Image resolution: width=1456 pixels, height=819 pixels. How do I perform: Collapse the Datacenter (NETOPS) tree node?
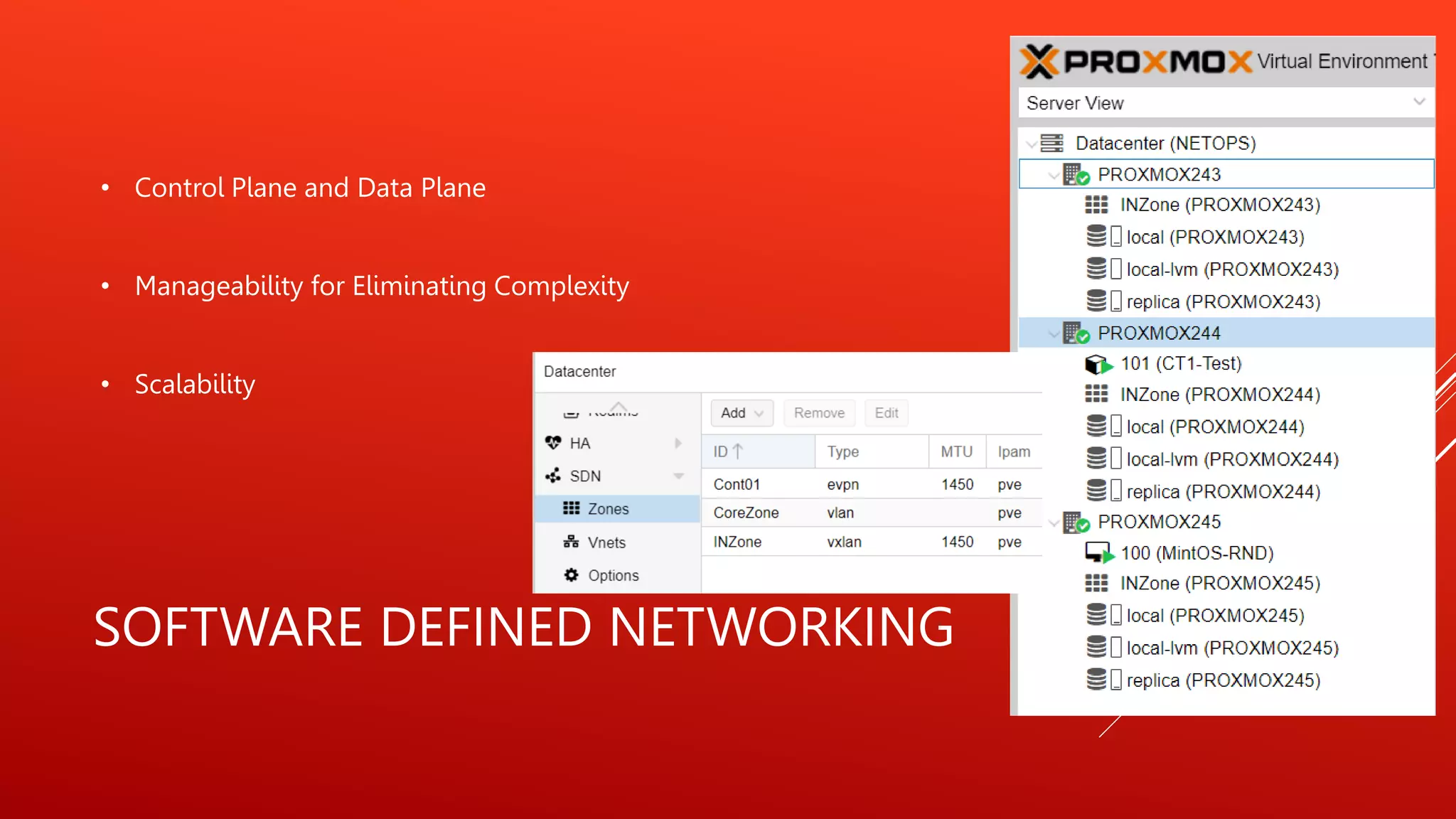(x=1031, y=144)
